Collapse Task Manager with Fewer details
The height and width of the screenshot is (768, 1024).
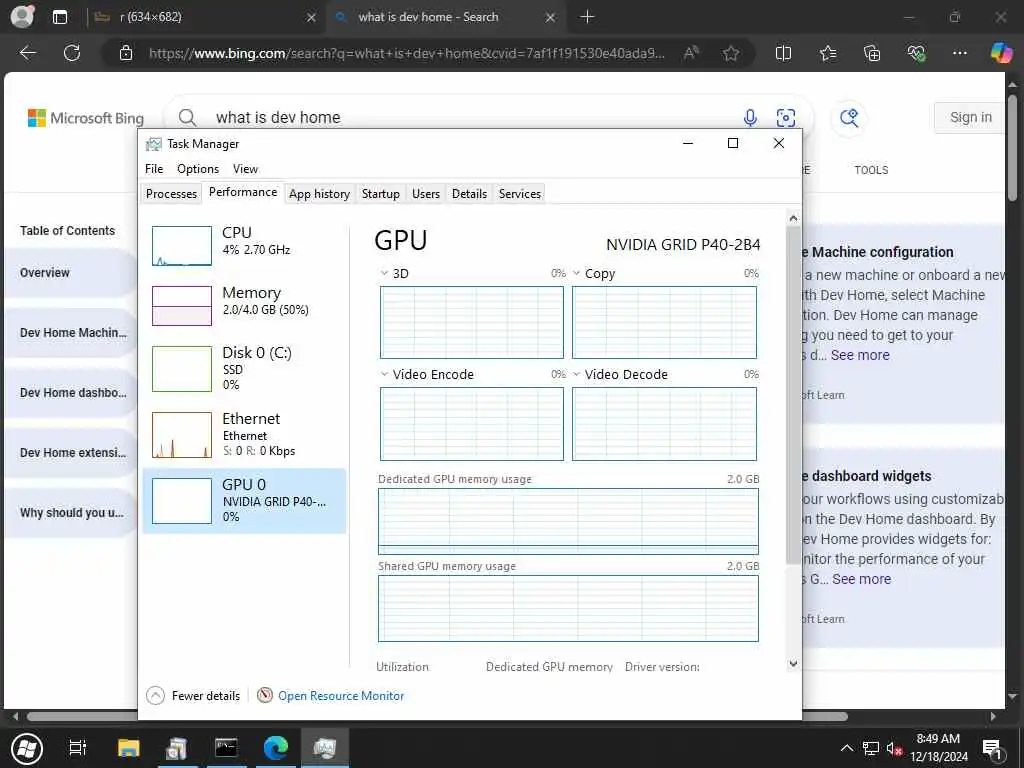(193, 696)
